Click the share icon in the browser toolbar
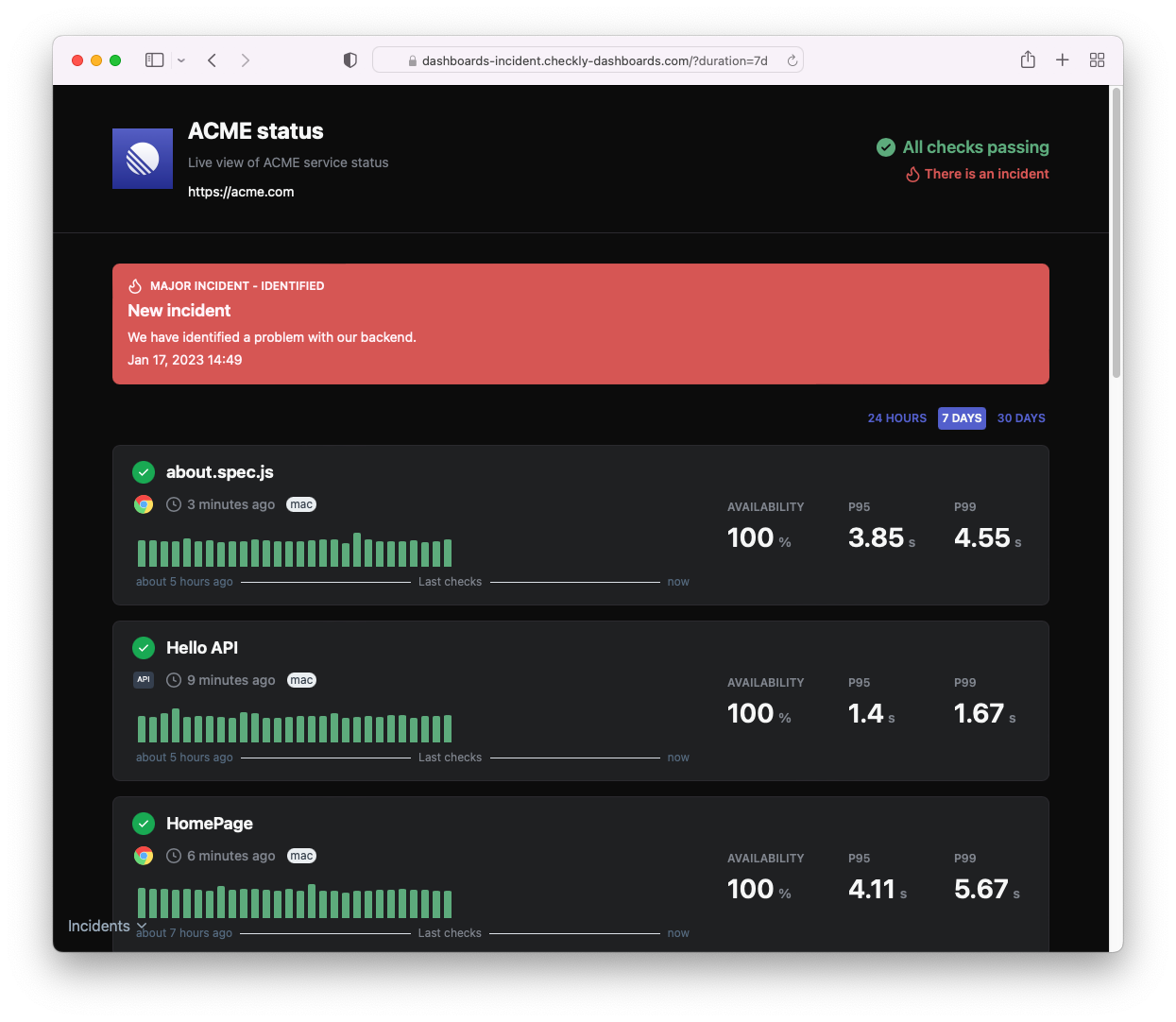This screenshot has width=1176, height=1022. coord(1028,60)
